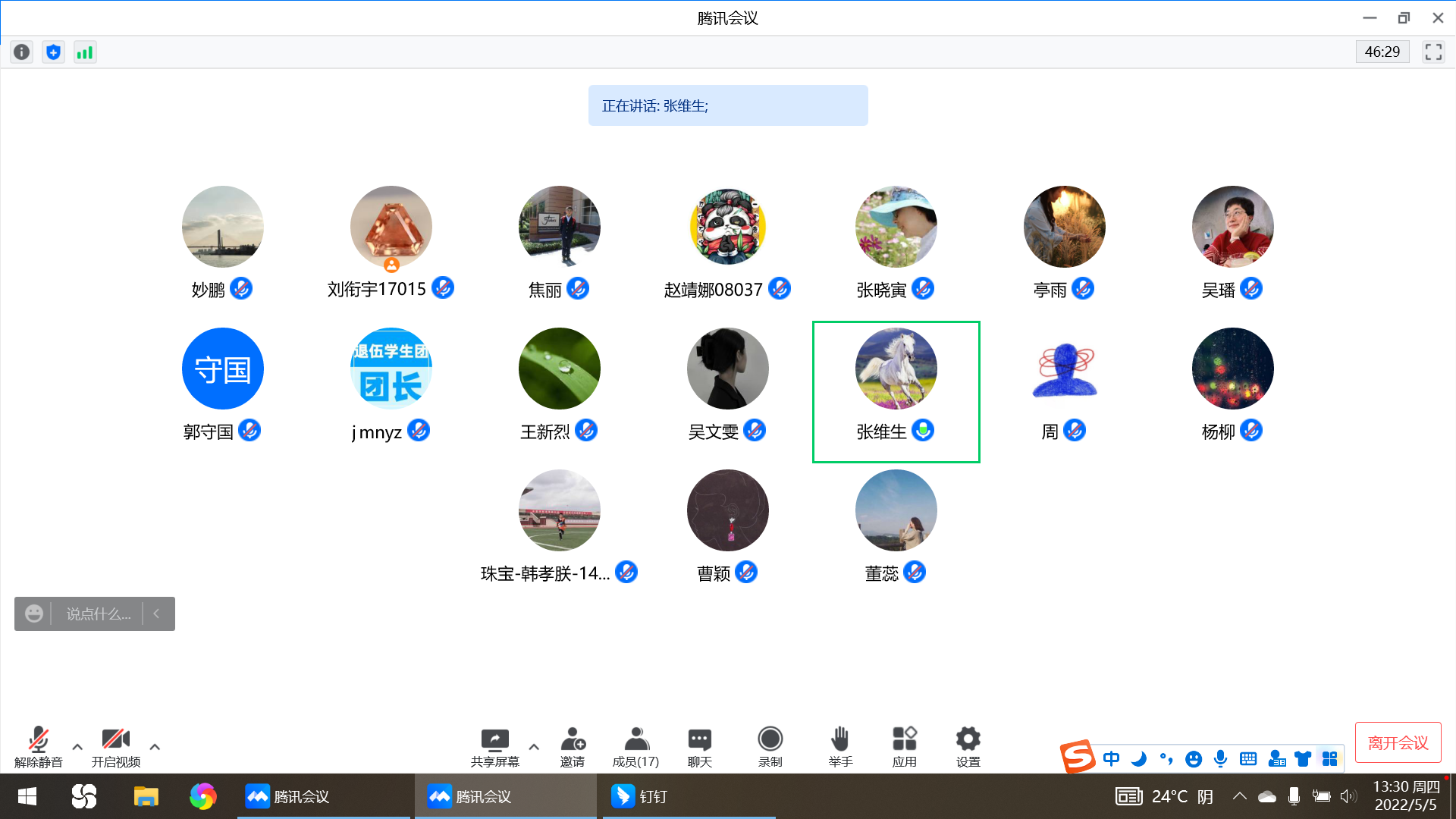Expand audio options arrow beside 解除静音

tap(77, 747)
